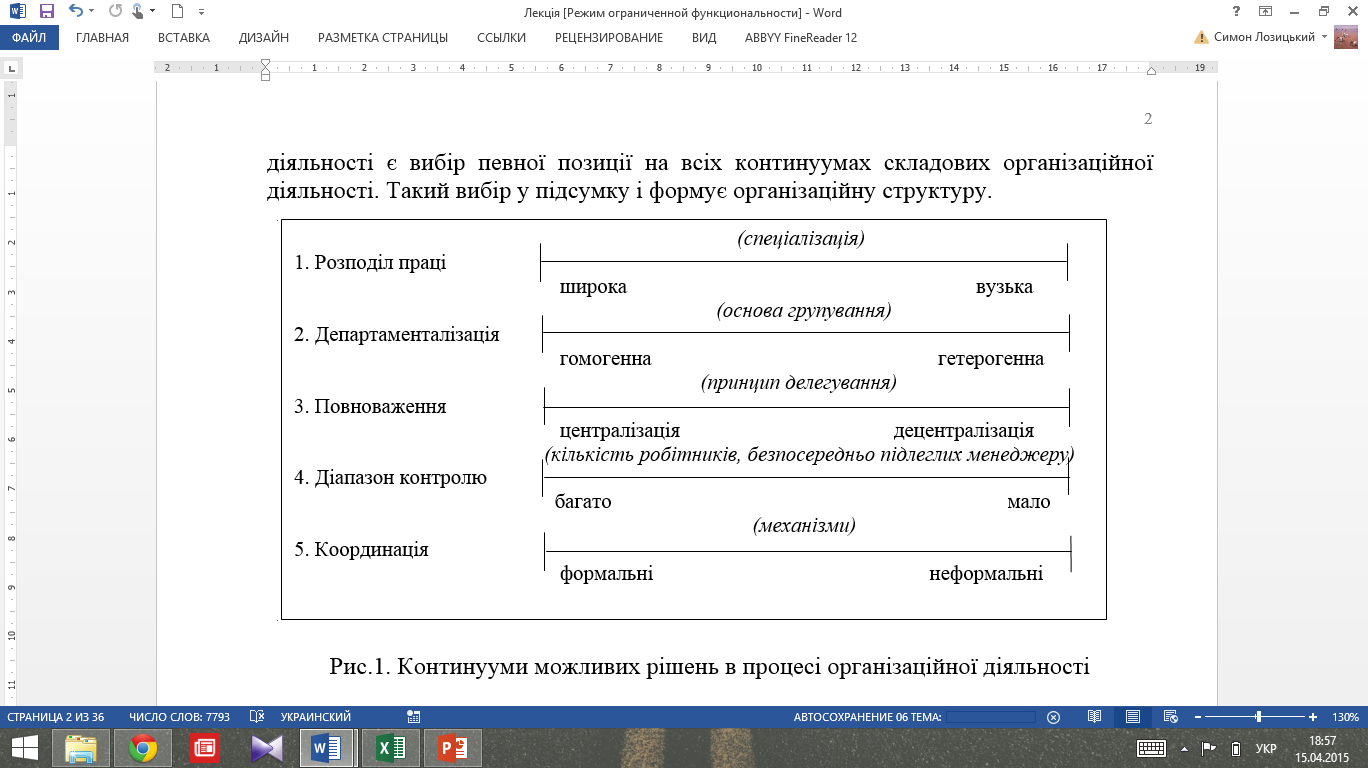Open Excel from taskbar
Screen dimensions: 1368x768
tap(389, 748)
